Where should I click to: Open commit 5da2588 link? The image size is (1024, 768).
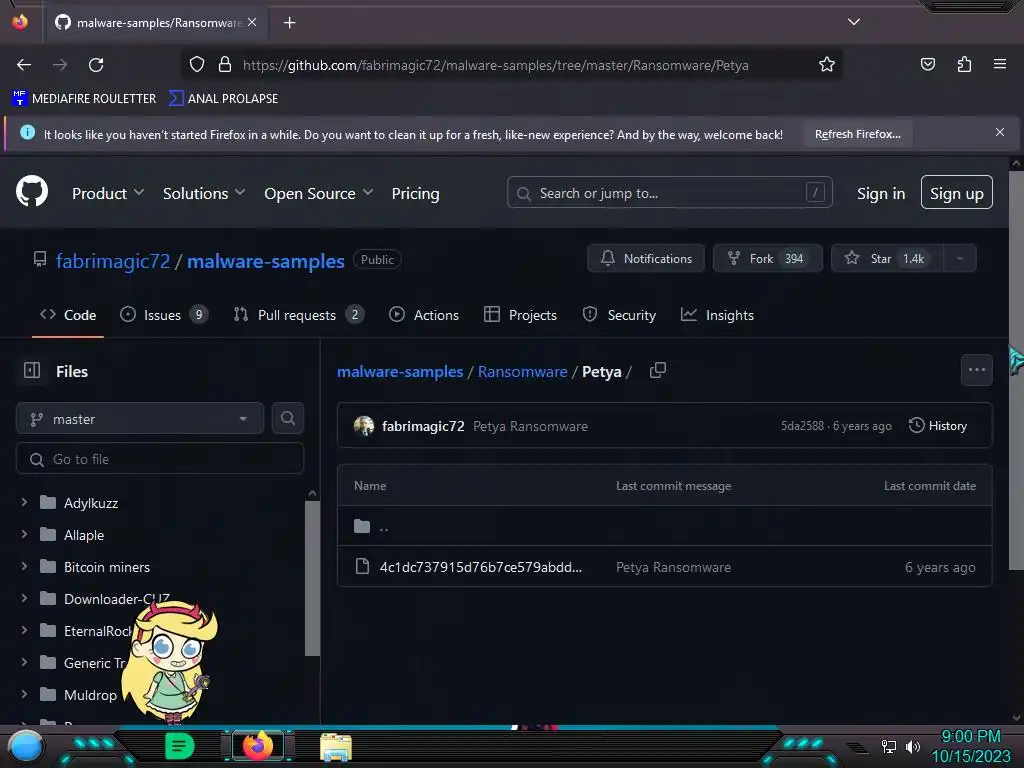tap(802, 426)
